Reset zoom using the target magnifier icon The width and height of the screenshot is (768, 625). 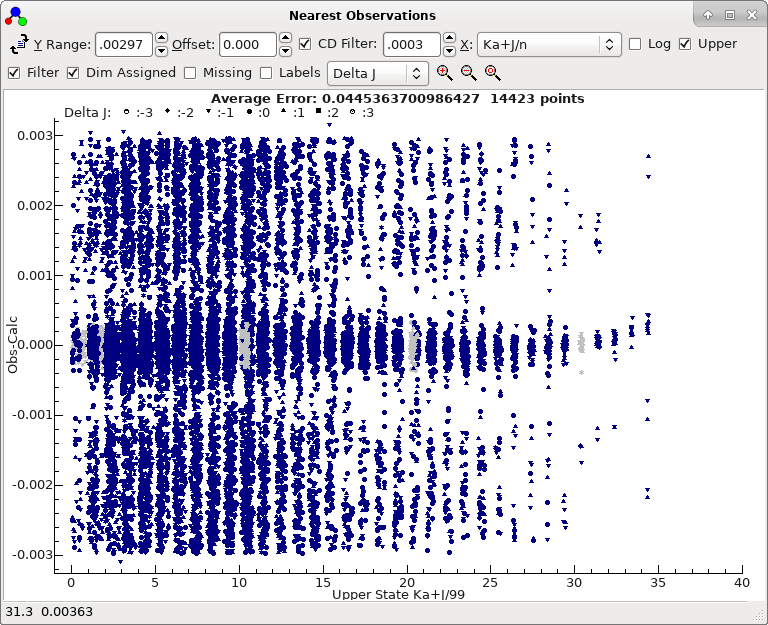492,73
